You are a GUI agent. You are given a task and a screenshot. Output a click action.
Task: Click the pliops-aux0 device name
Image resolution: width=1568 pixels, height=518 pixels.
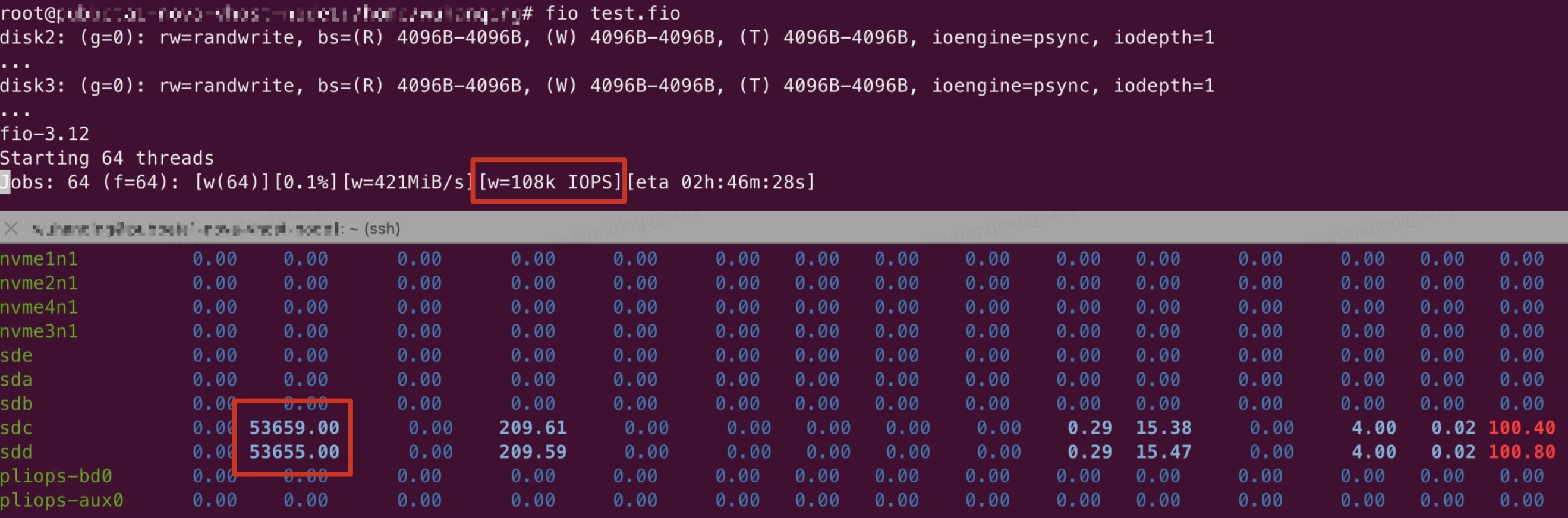(x=61, y=500)
